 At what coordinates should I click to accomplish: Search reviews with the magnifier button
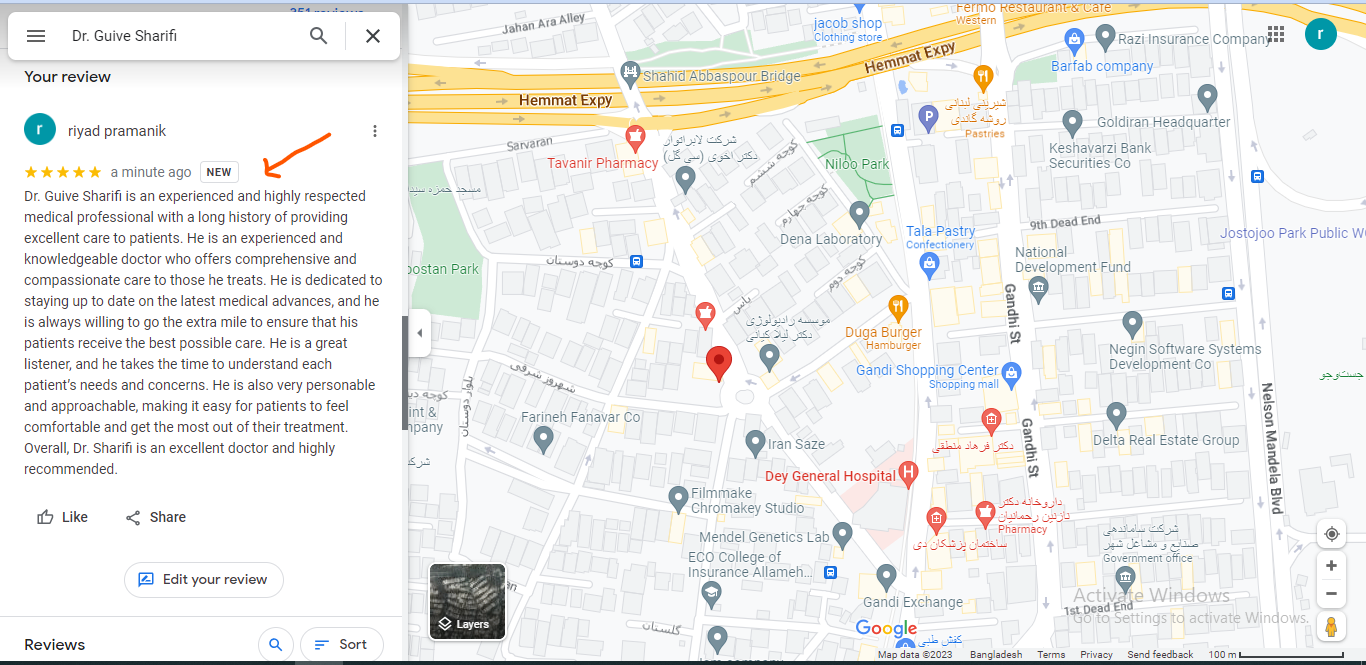(x=275, y=644)
